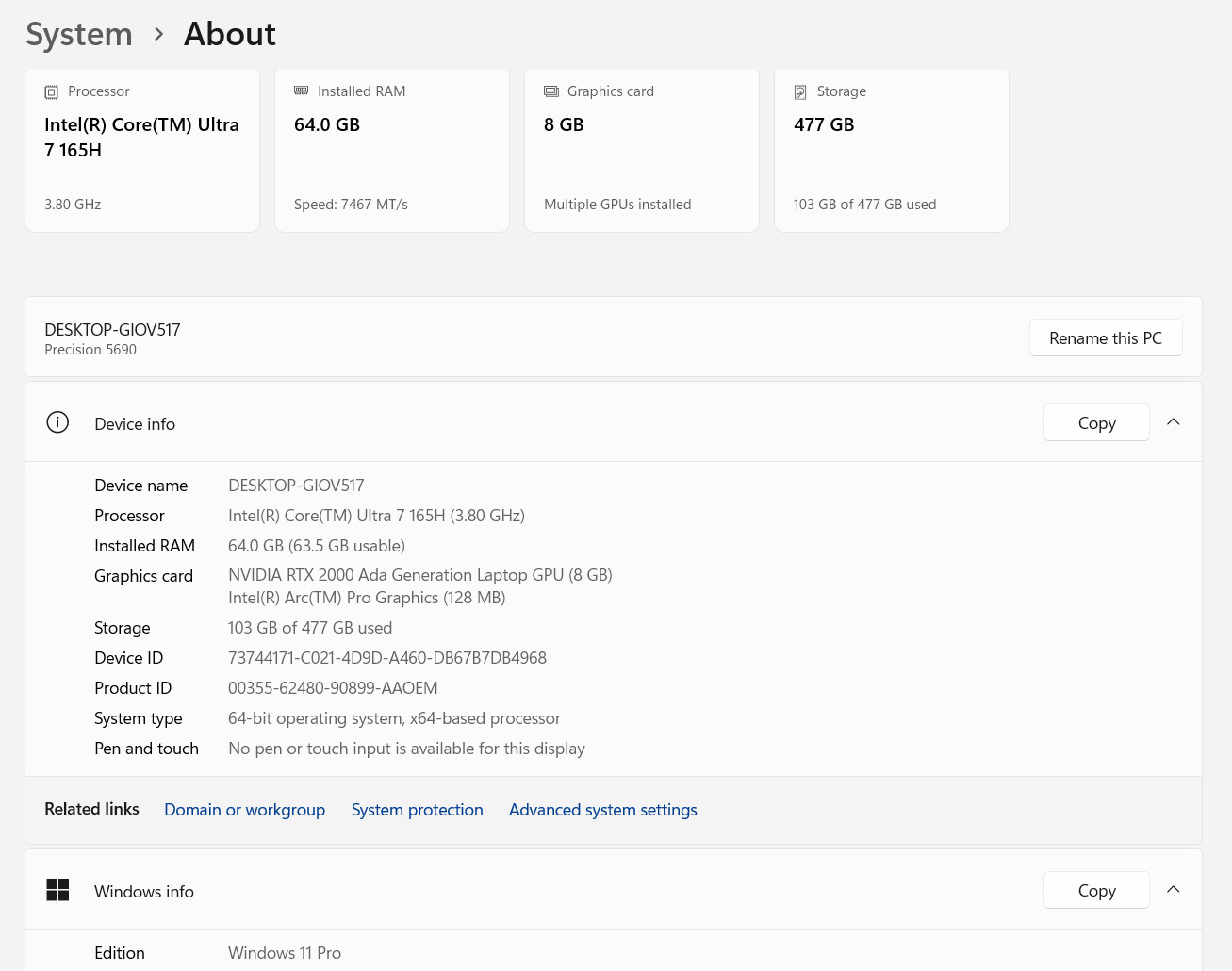Select 103 GB of 477 GB used in Device info
Screen dimensions: 1232x971
[x=310, y=628]
